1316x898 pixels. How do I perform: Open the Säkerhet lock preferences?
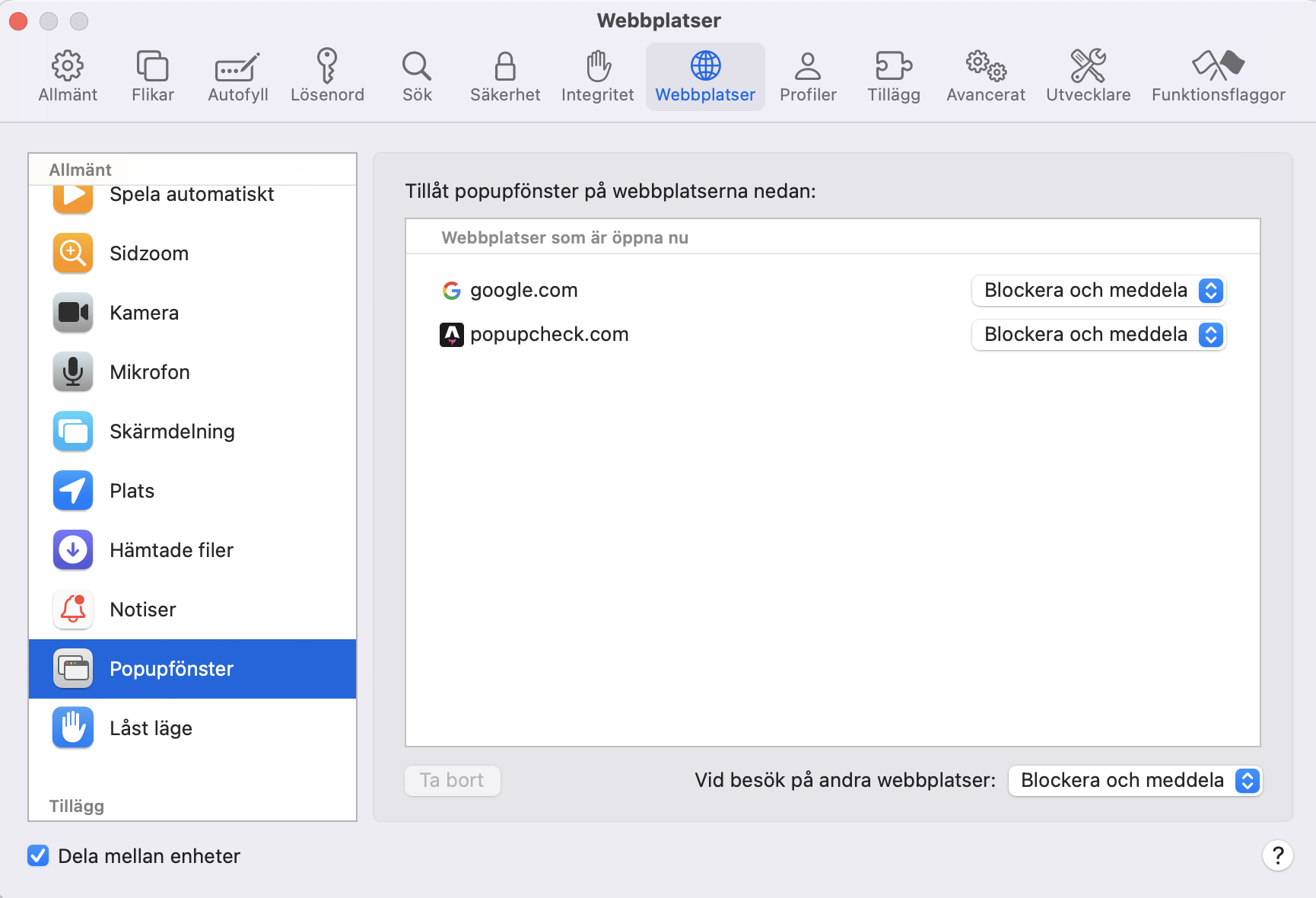coord(505,76)
